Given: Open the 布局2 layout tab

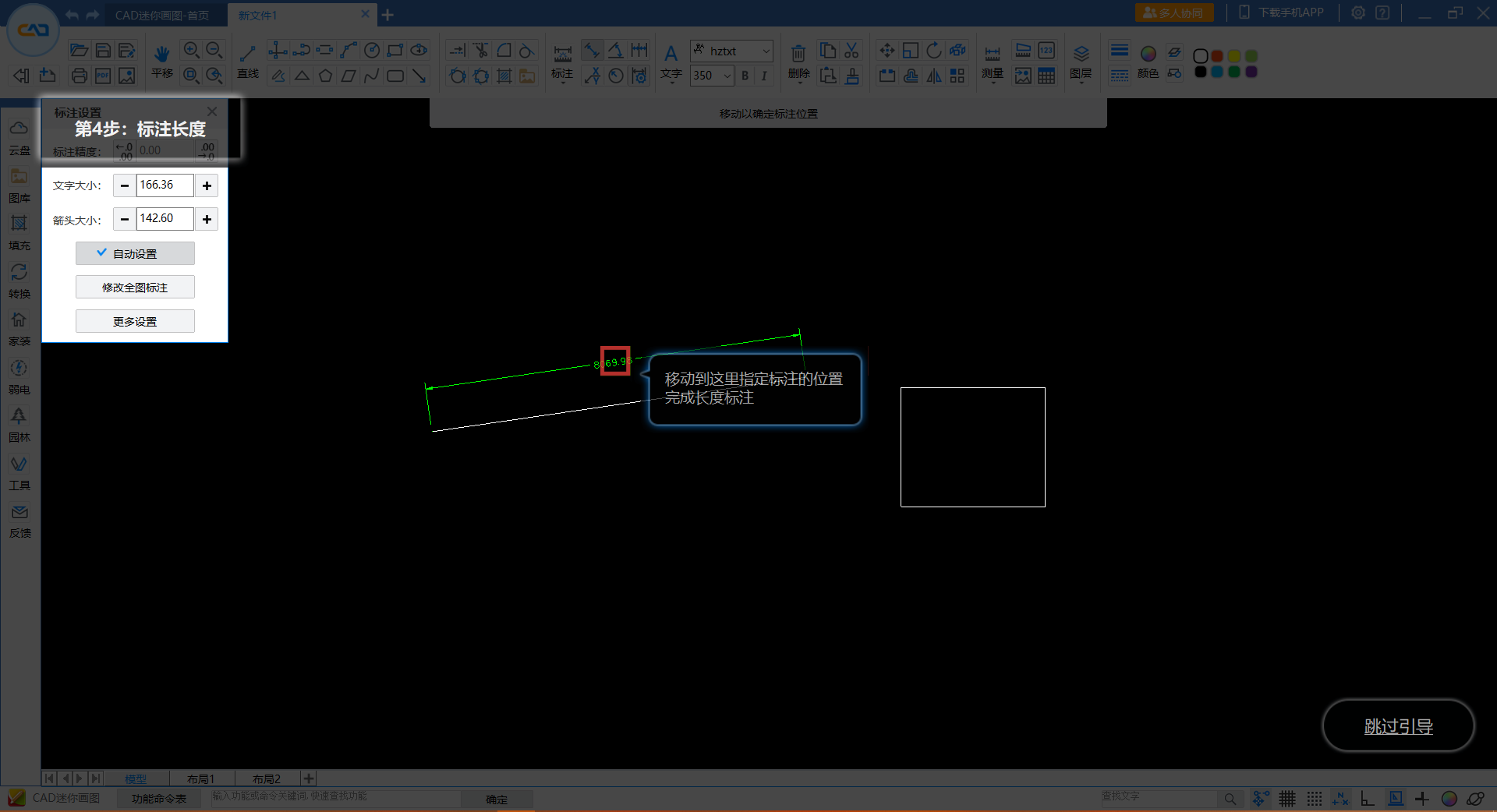Looking at the screenshot, I should (267, 778).
